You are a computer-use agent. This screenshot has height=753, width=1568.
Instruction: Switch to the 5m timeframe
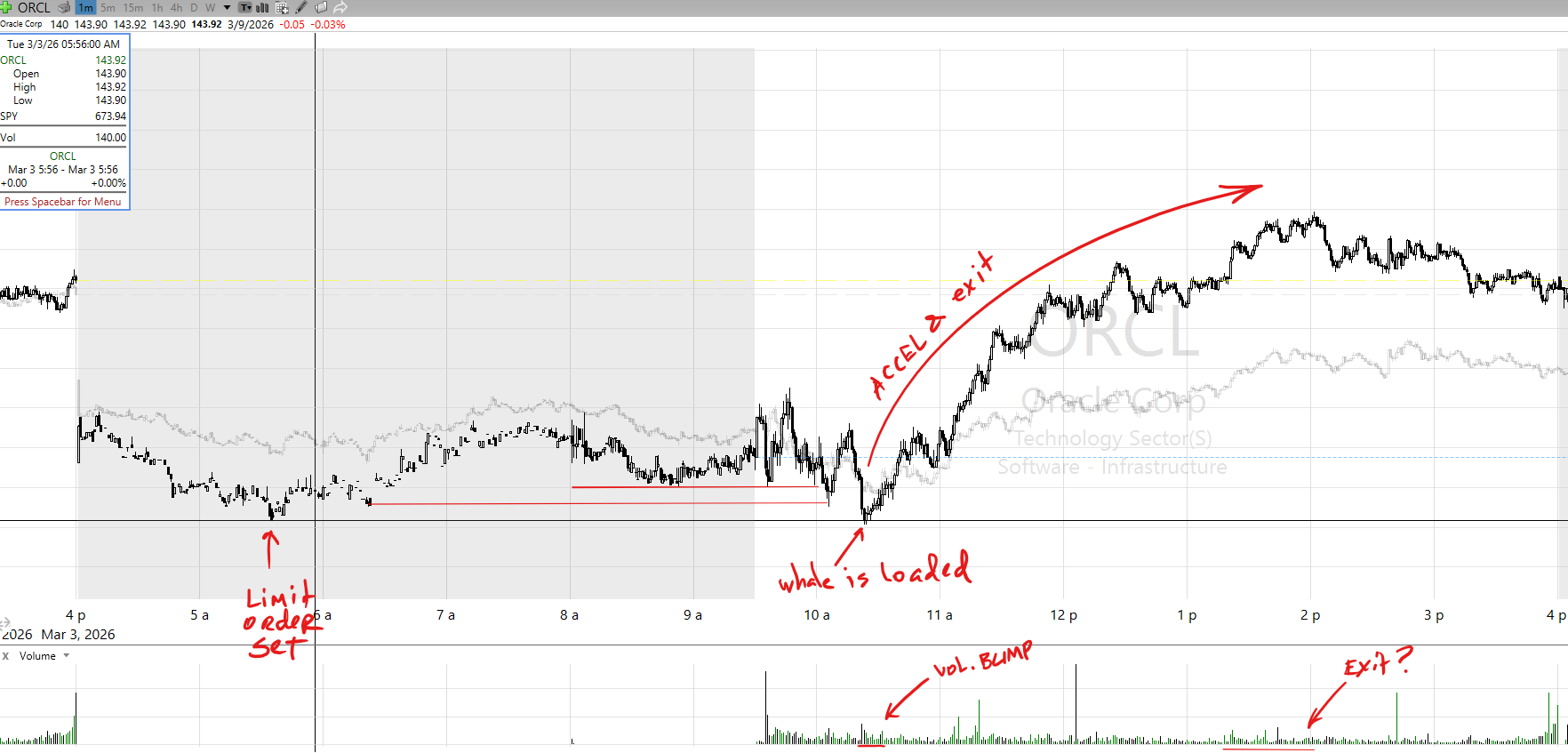pyautogui.click(x=108, y=7)
